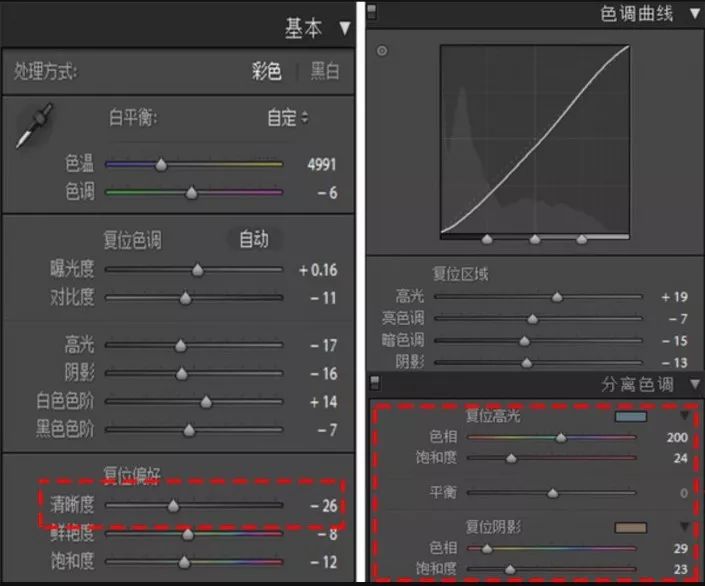Screen dimensions: 705x586
Task: Click the highlights hue value 200
Action: [677, 438]
